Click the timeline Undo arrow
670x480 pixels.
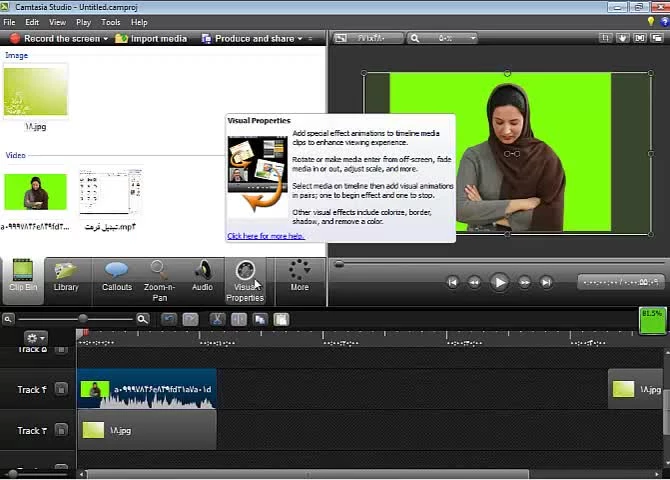169,319
